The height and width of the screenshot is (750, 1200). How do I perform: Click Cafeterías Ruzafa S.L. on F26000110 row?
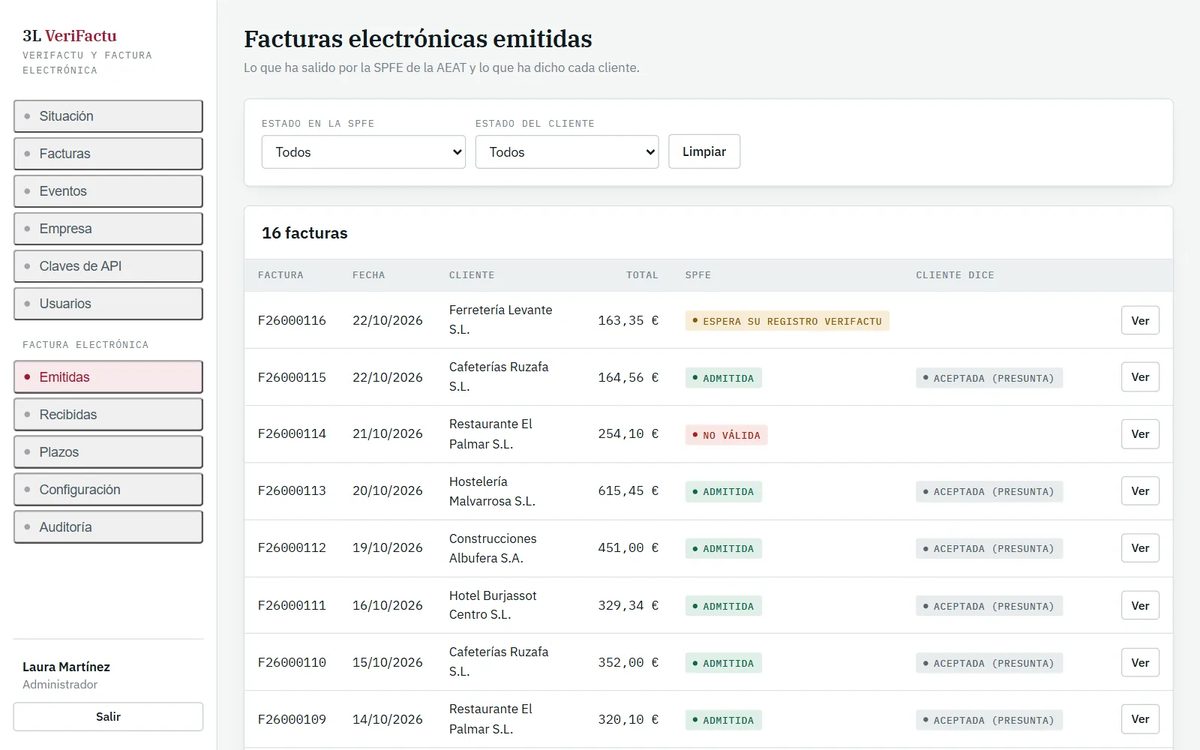499,662
